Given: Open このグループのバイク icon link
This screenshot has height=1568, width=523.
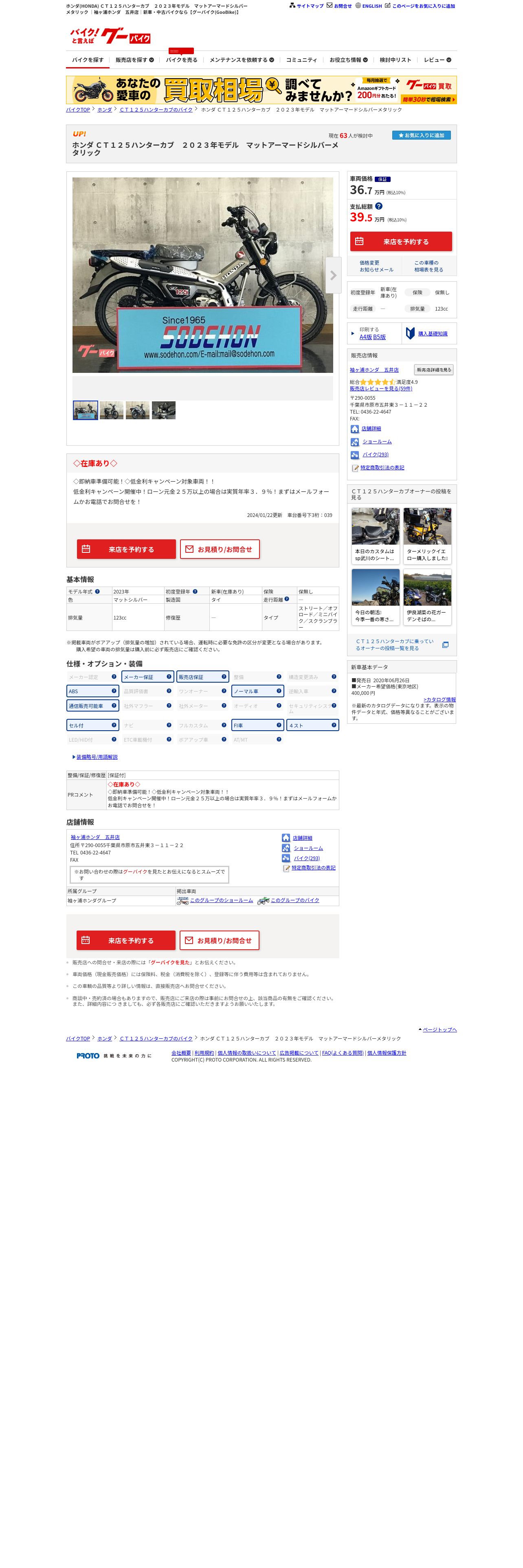Looking at the screenshot, I should point(263,900).
